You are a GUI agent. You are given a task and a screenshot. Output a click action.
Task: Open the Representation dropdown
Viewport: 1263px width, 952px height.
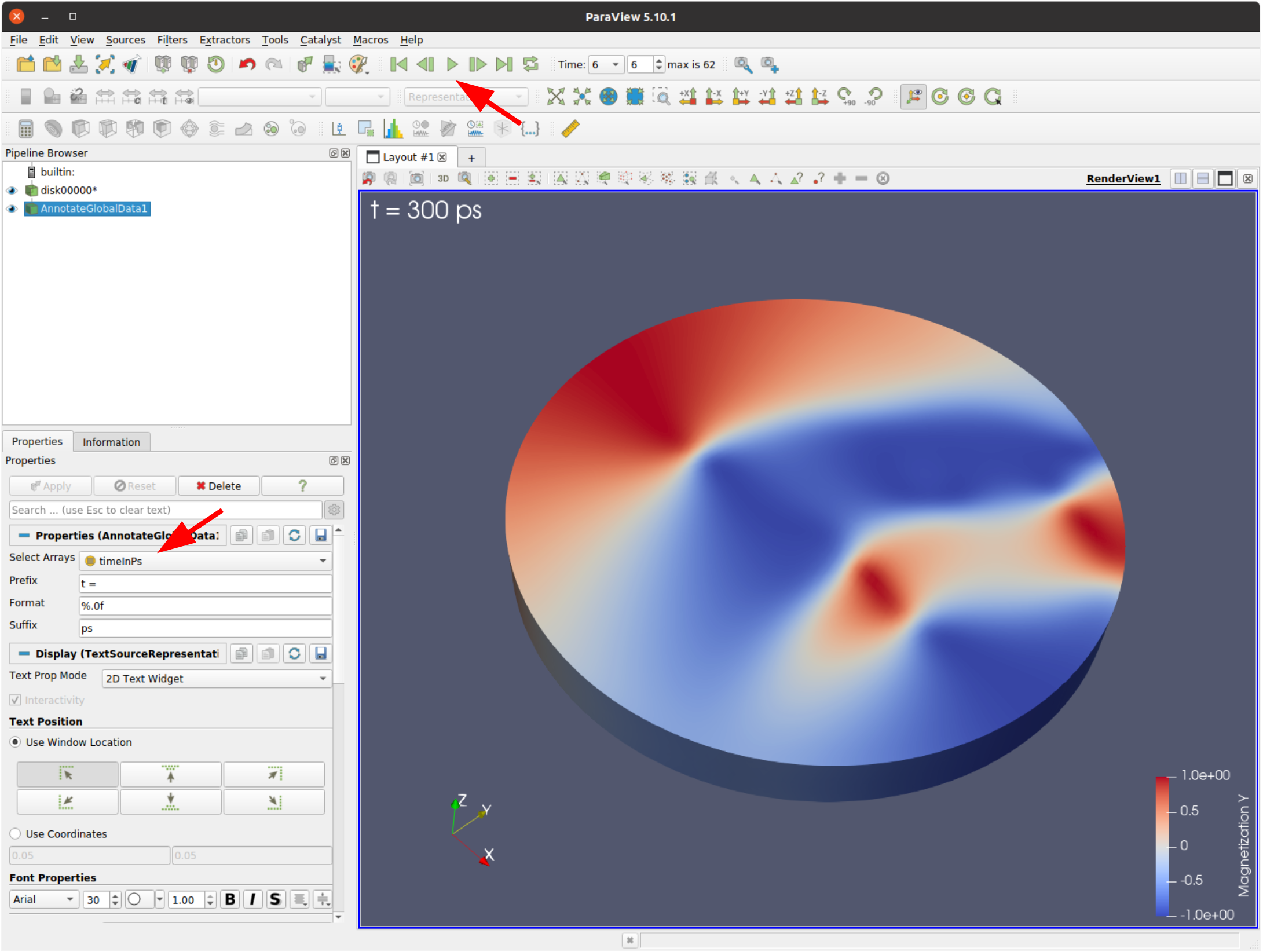tap(466, 97)
